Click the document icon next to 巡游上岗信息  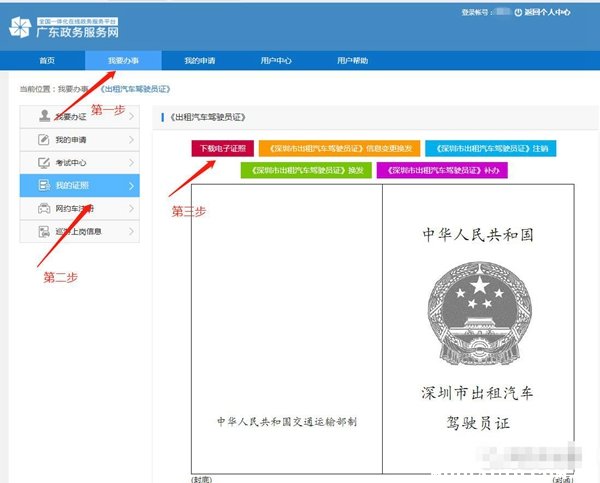[44, 232]
